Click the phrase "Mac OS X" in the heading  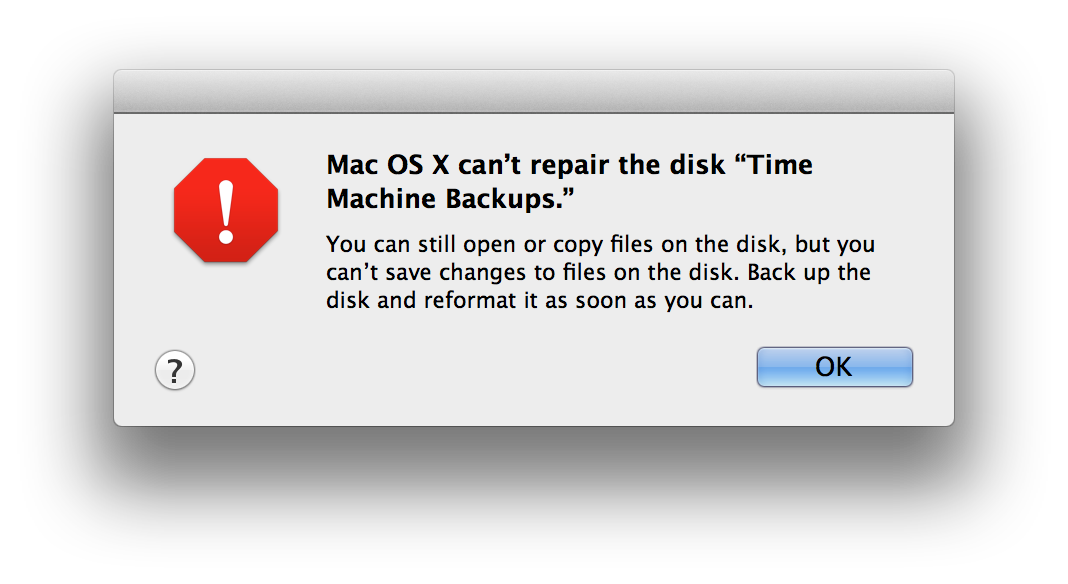click(388, 165)
